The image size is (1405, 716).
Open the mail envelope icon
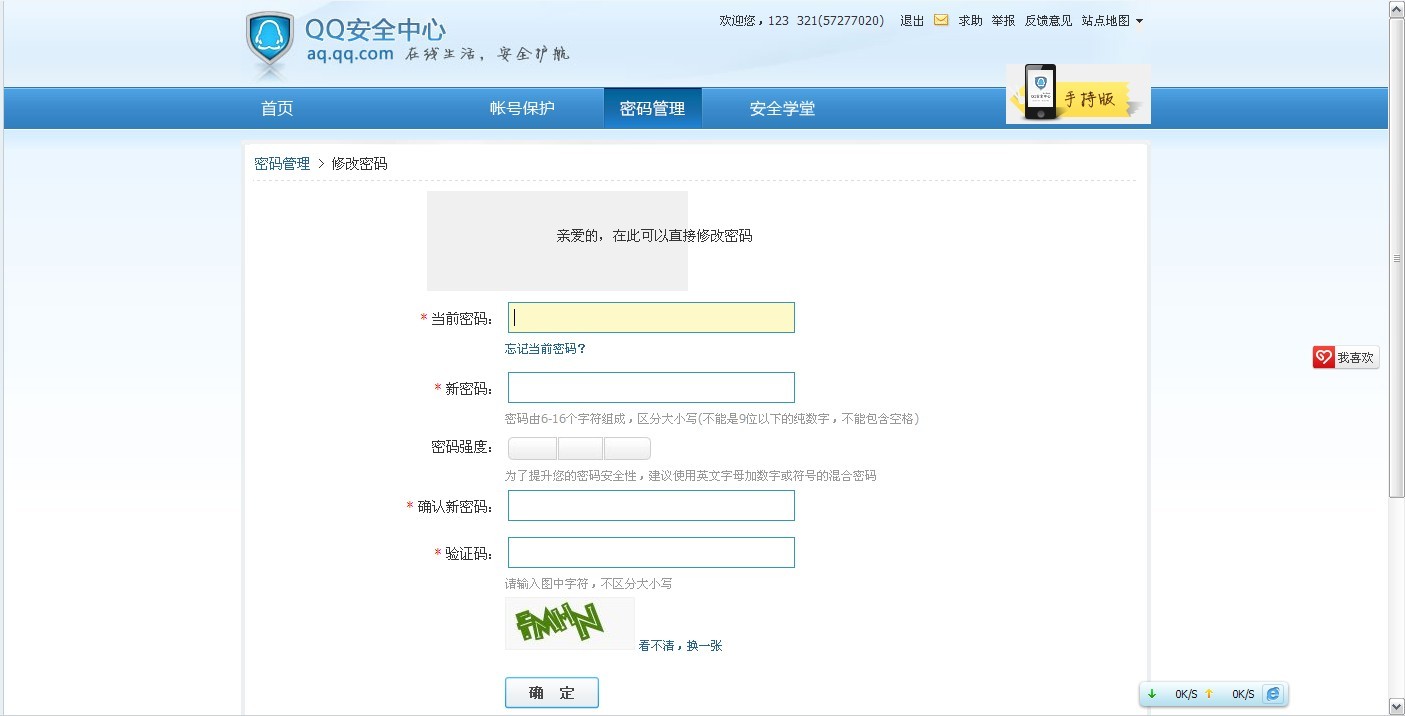tap(941, 20)
